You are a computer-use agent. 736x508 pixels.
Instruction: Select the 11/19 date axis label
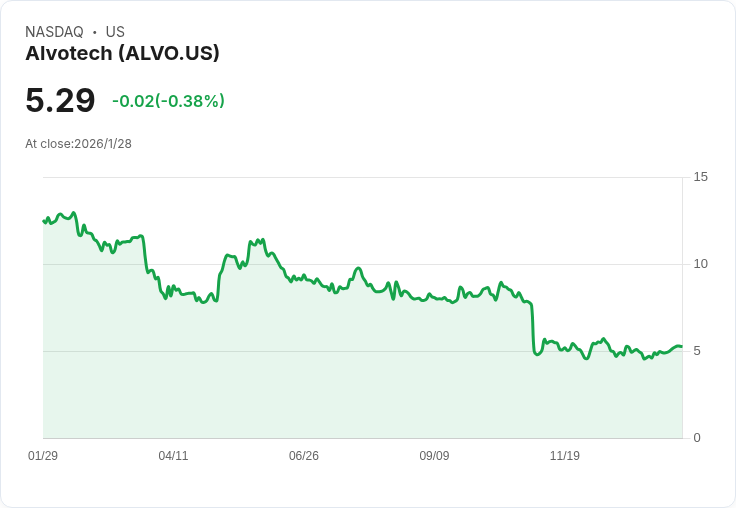click(565, 456)
